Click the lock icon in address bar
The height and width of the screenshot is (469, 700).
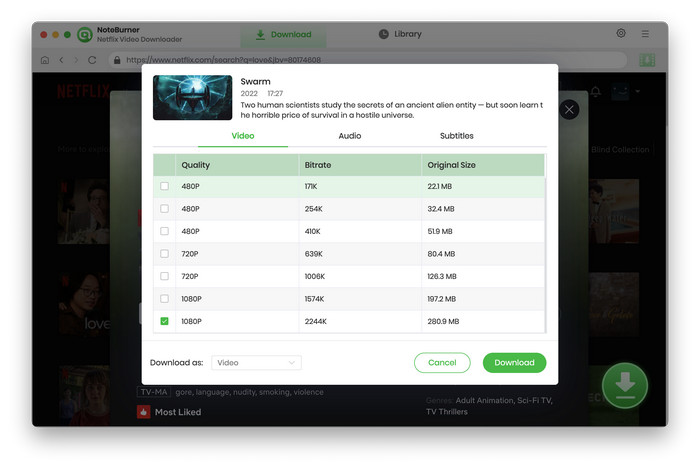click(117, 60)
